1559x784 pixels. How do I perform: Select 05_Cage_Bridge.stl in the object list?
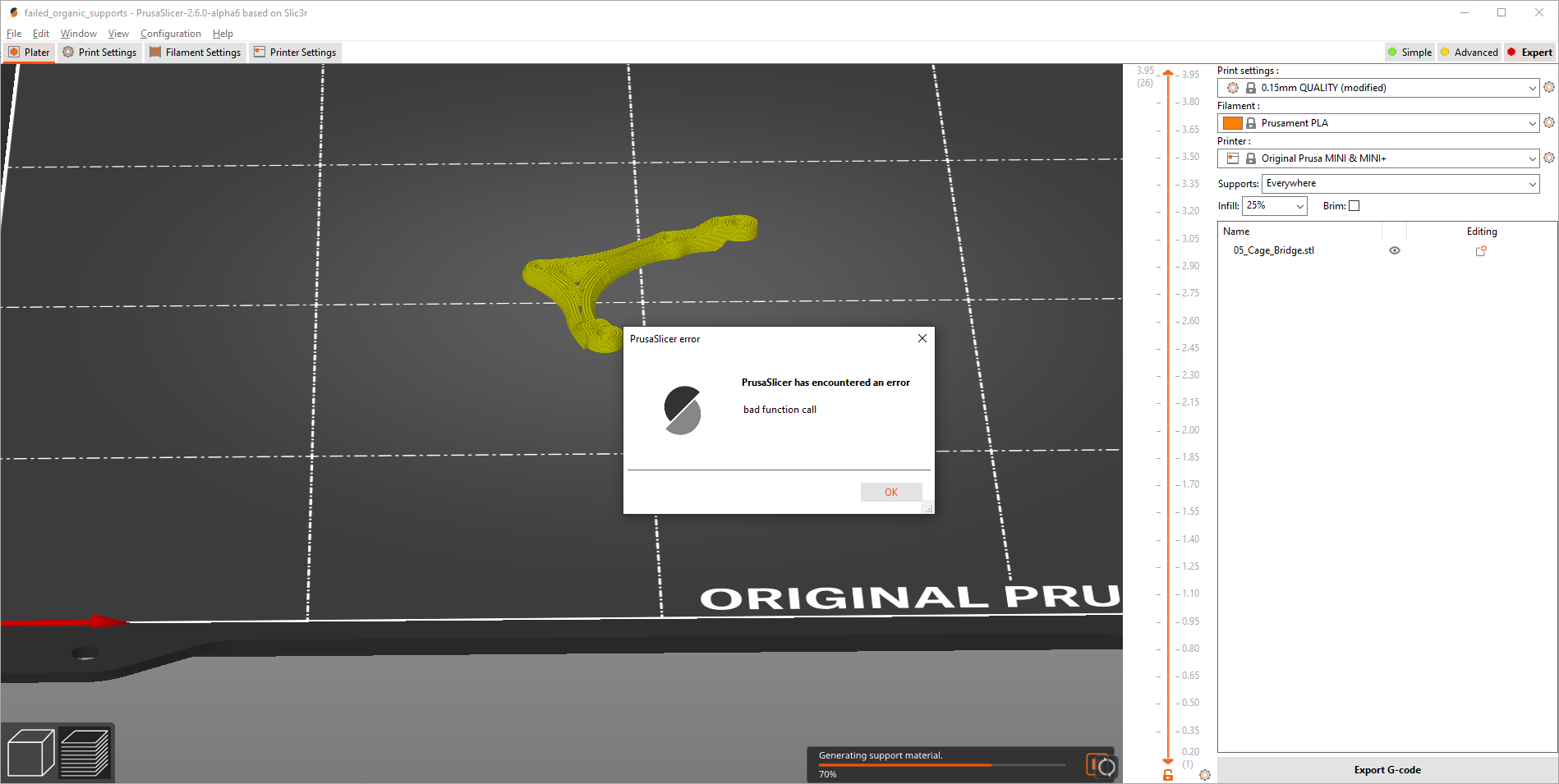(1274, 250)
